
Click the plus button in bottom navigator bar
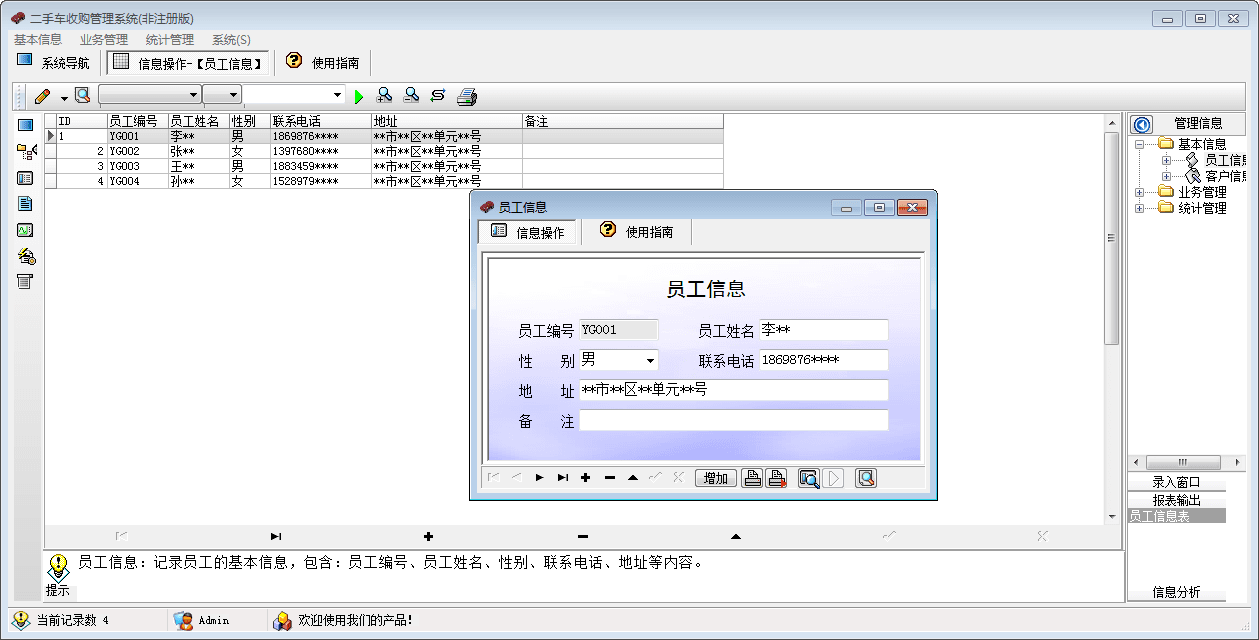(x=429, y=537)
